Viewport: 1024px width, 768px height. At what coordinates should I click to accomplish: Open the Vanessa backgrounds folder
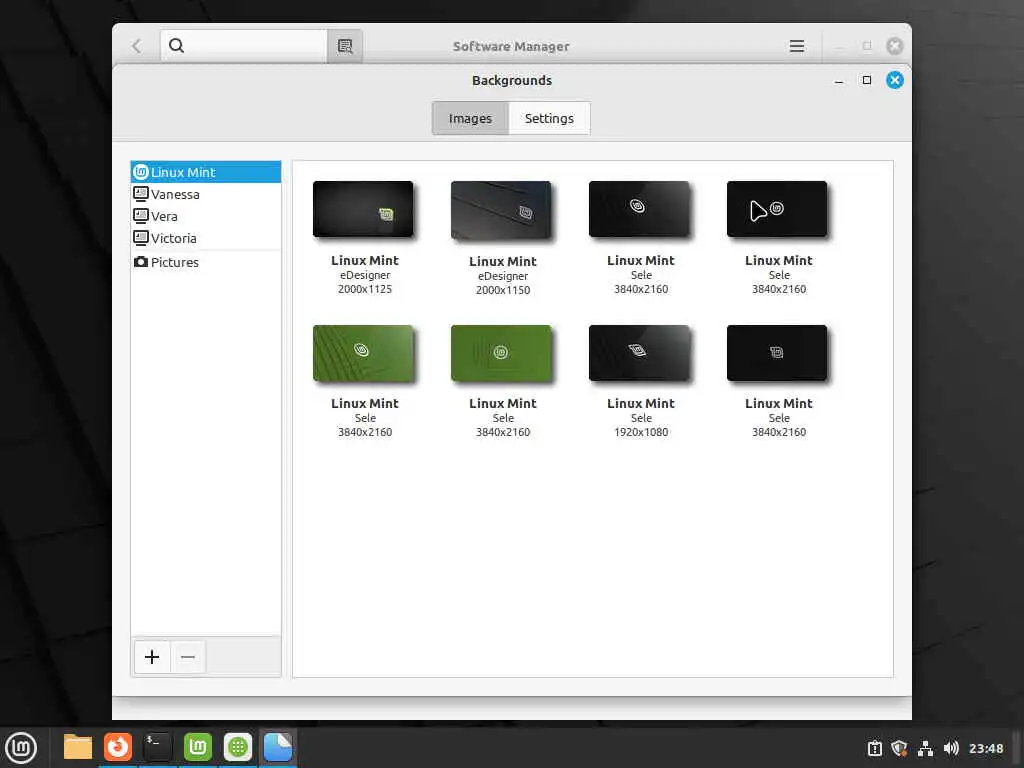pyautogui.click(x=206, y=194)
